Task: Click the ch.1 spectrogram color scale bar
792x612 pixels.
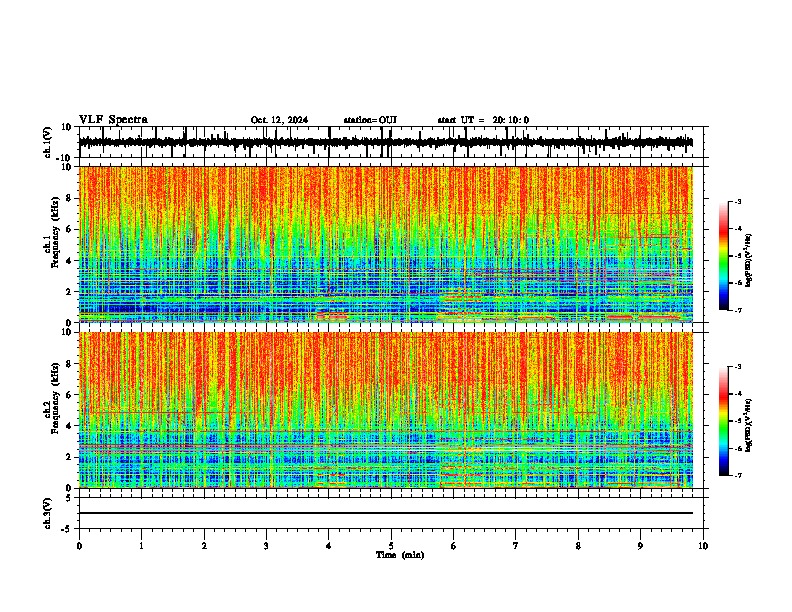Action: (x=723, y=256)
